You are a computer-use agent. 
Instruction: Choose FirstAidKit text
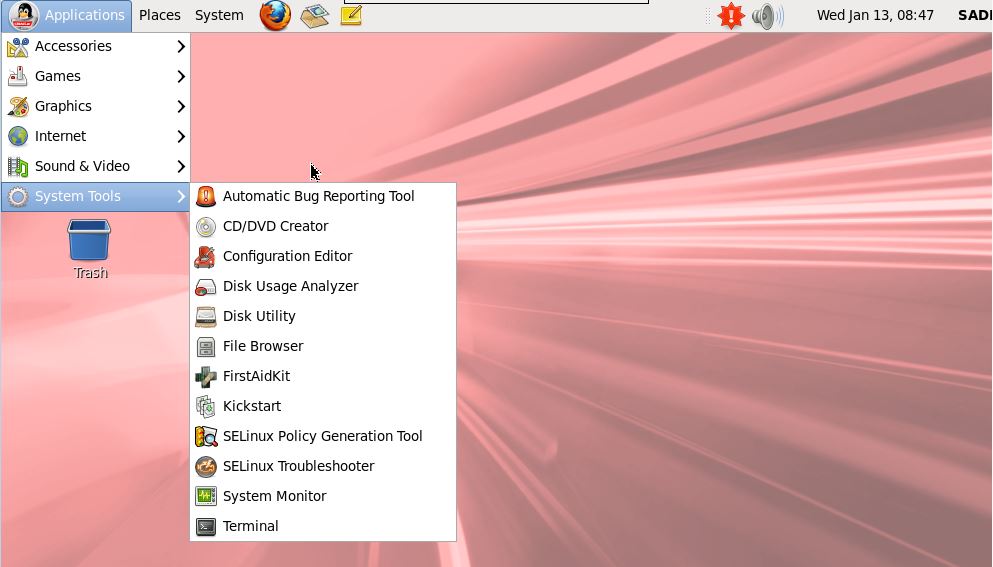(256, 376)
